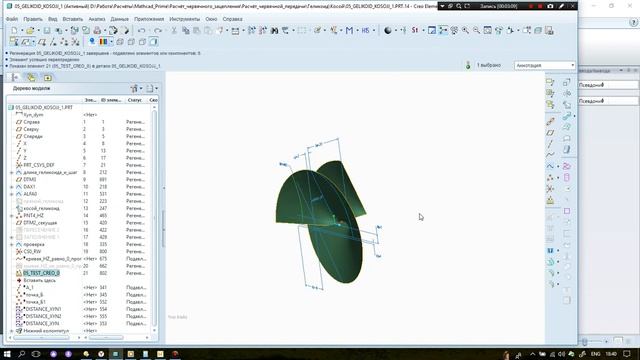Expand the длина_геликоида_и_шаг tree node
The width and height of the screenshot is (640, 360).
point(12,172)
